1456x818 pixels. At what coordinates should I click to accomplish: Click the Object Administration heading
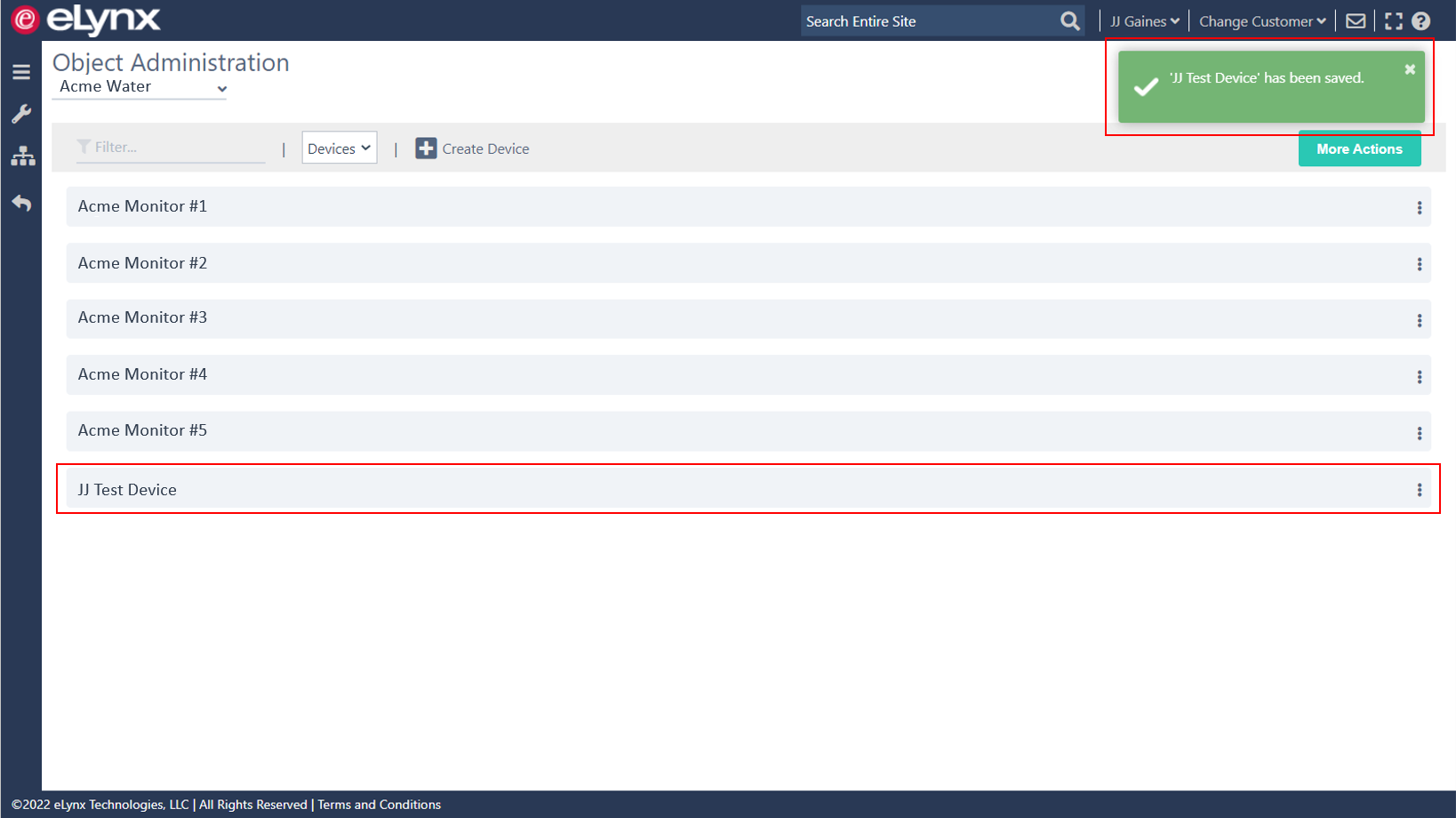click(171, 62)
